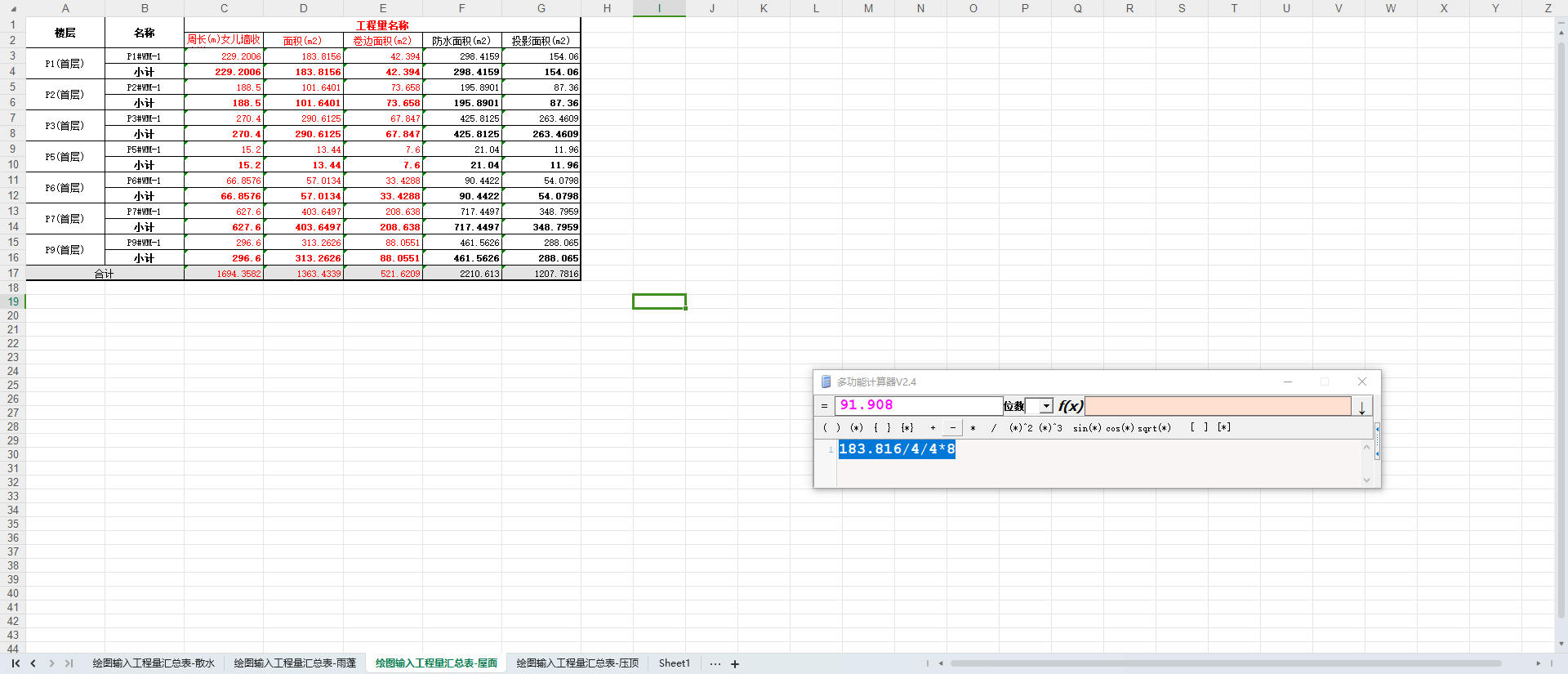1568x674 pixels.
Task: Switch to sheet tab 绘图输入工程量汇总表-压顶
Action: (x=577, y=663)
